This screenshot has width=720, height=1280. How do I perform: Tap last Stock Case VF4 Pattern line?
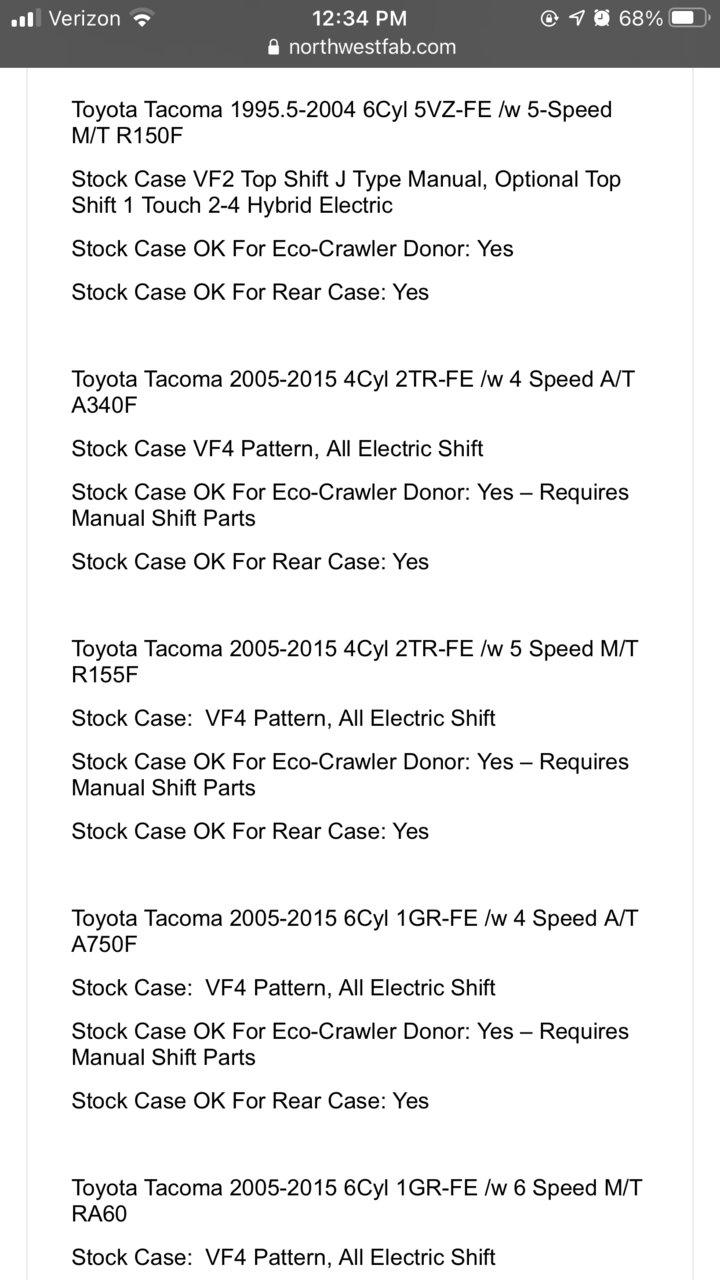click(x=283, y=1257)
